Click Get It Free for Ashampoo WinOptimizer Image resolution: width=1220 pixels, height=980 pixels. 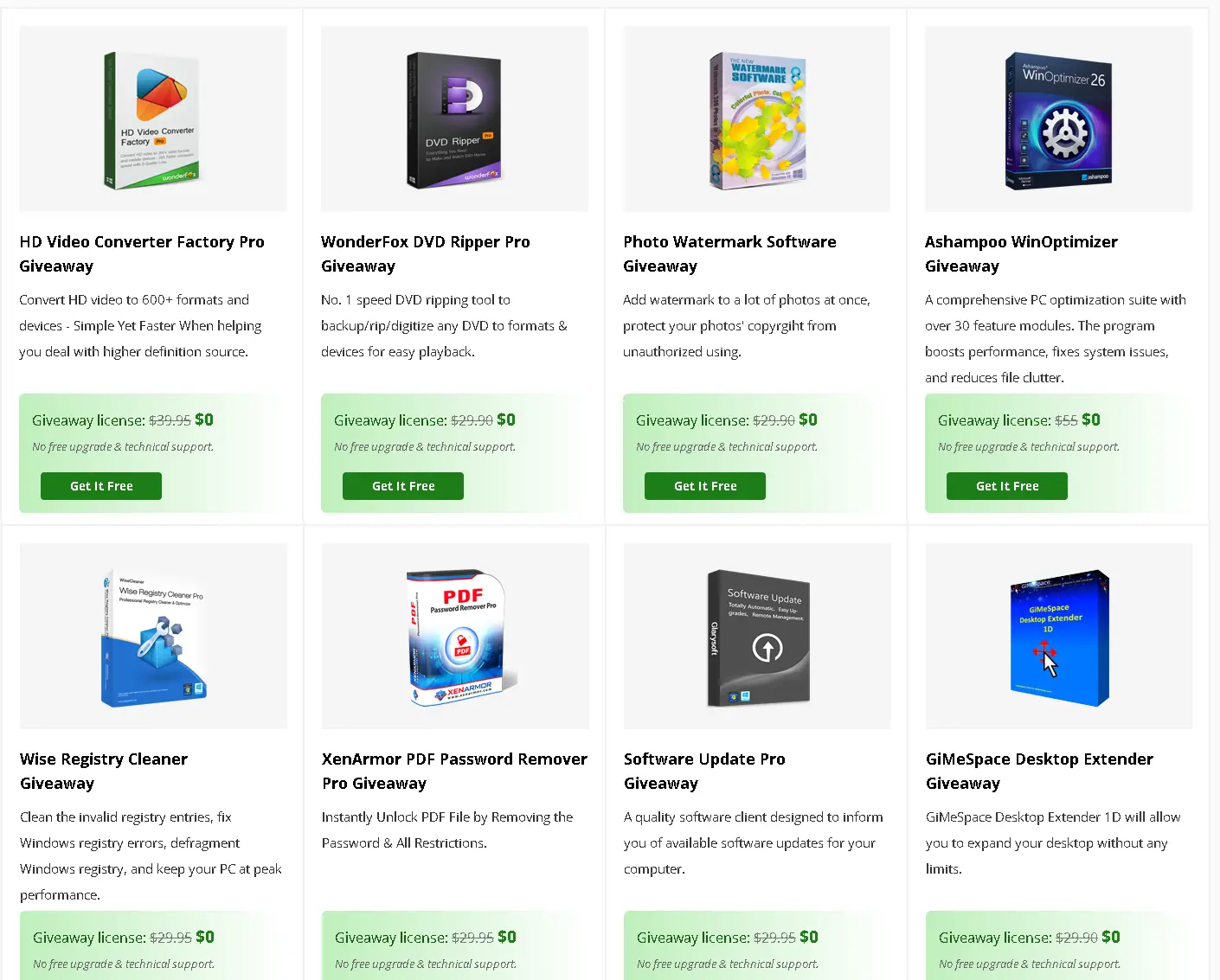[1007, 486]
